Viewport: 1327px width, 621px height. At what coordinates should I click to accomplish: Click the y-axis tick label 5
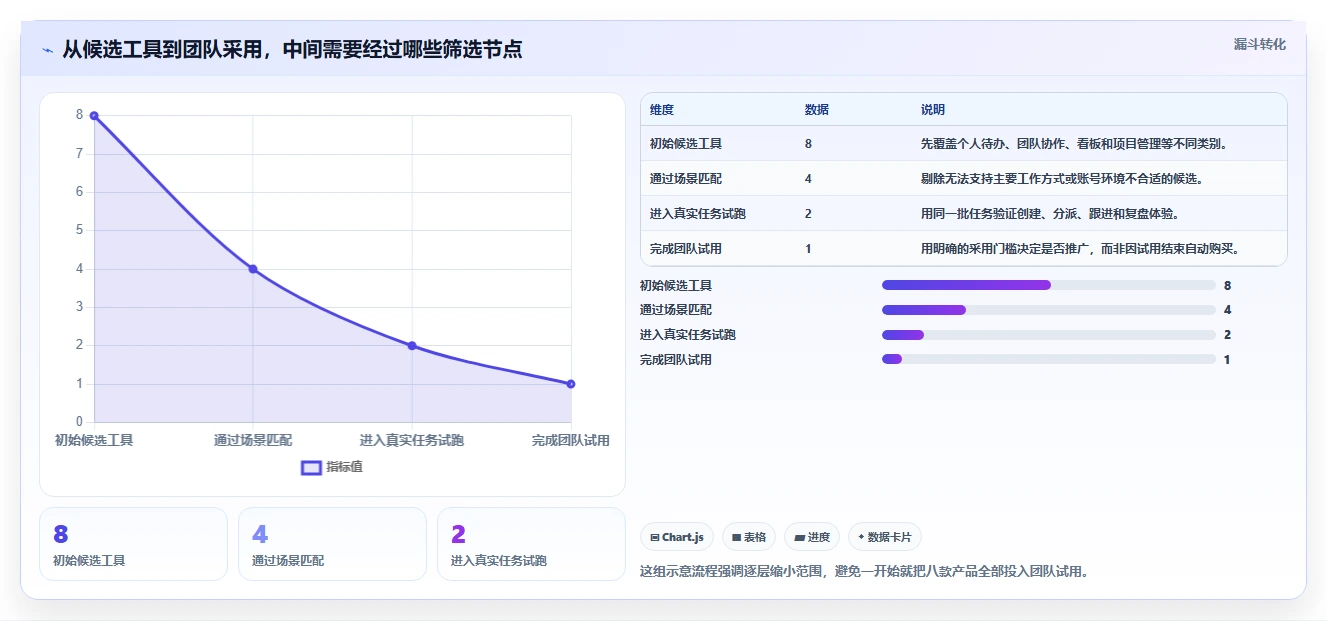(x=80, y=230)
